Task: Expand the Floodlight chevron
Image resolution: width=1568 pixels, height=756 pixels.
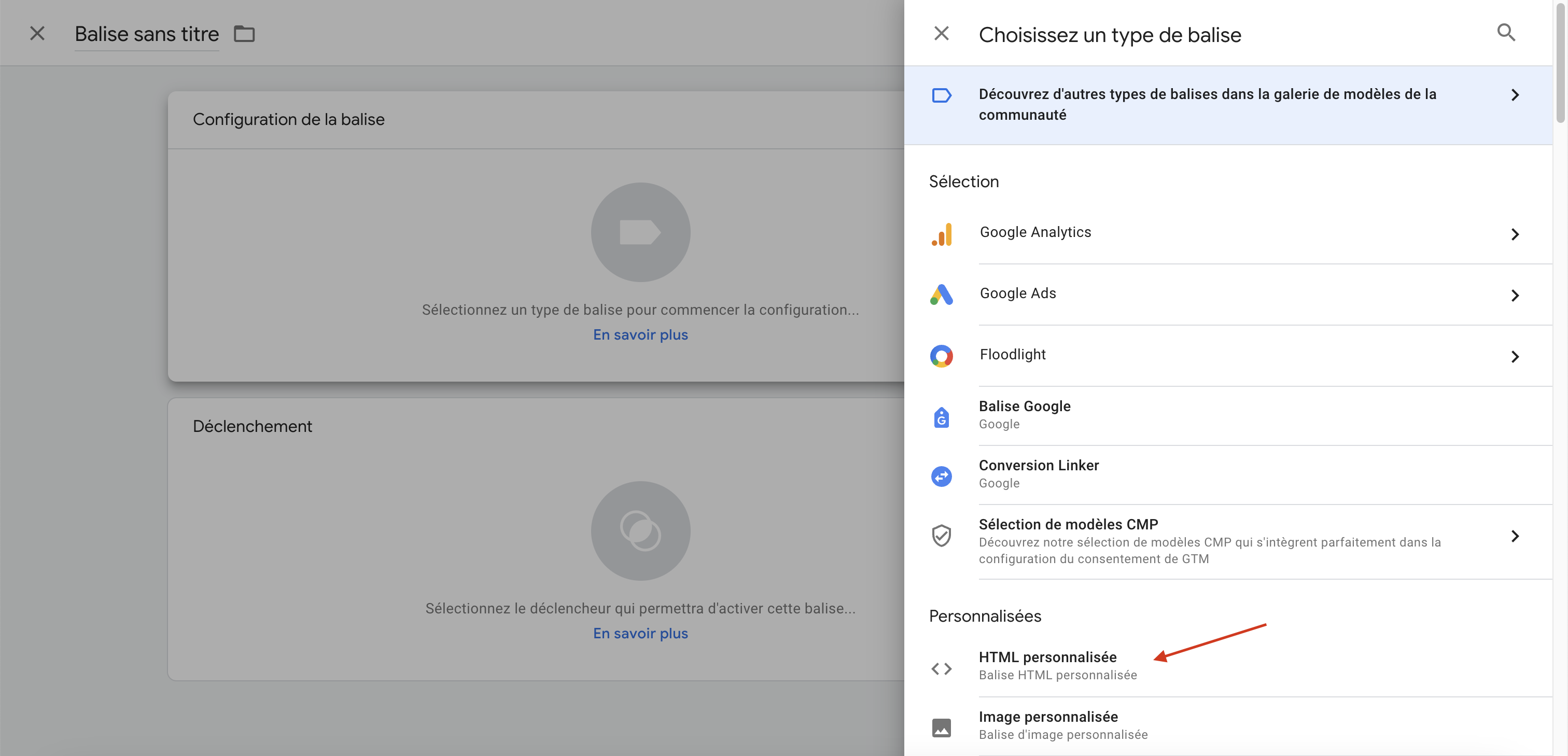Action: pyautogui.click(x=1516, y=357)
